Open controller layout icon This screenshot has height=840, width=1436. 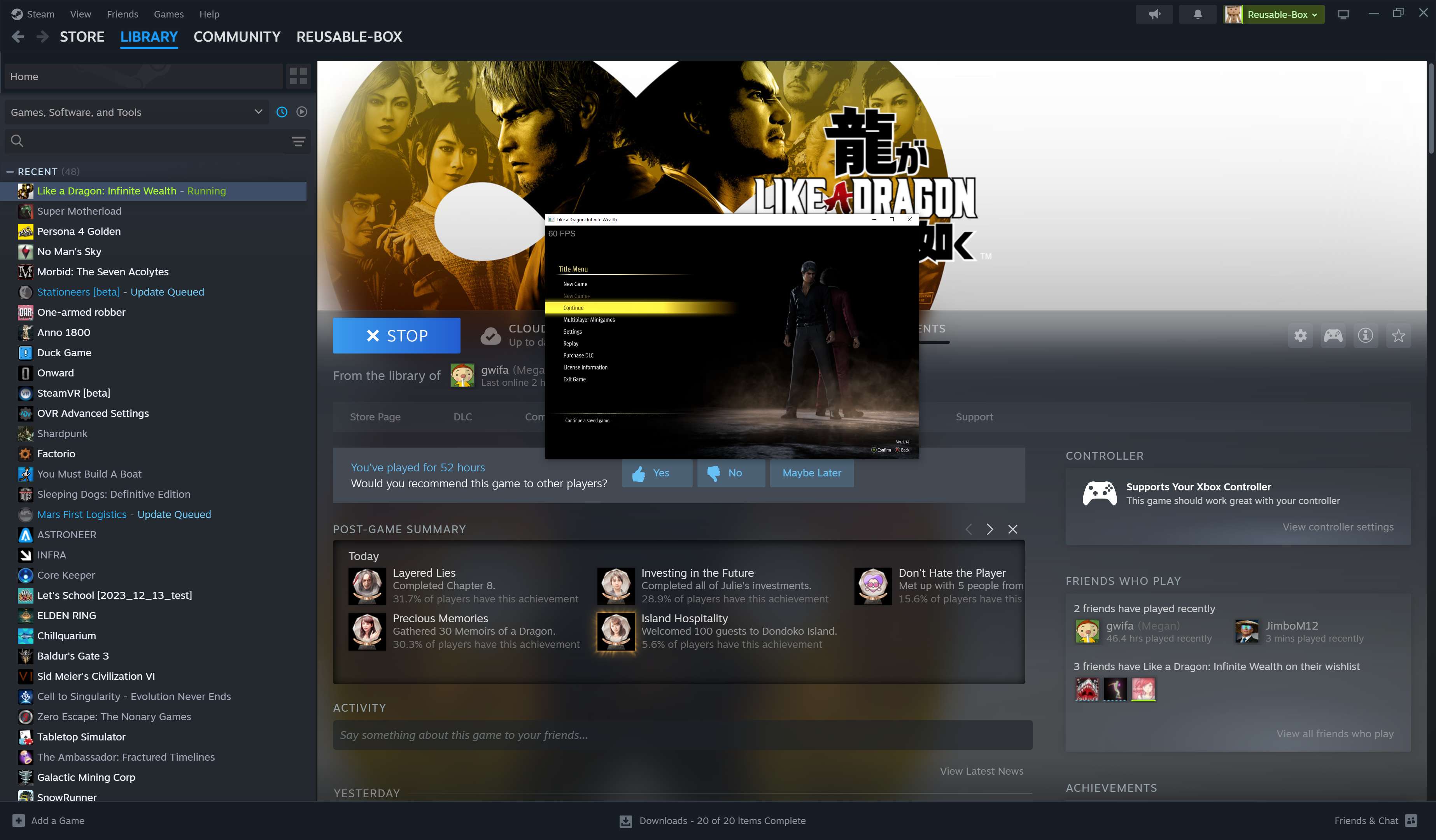click(x=1333, y=336)
